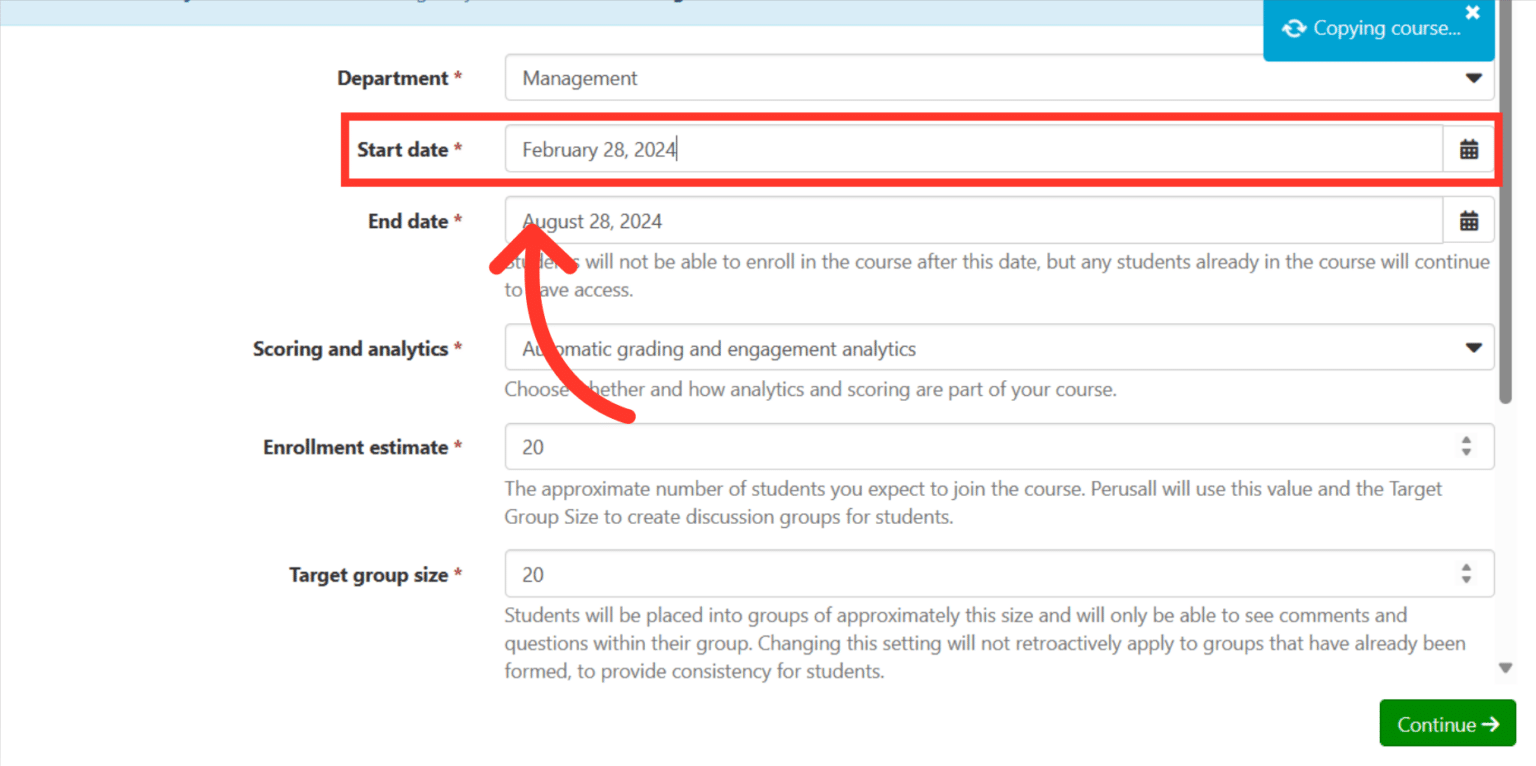
Task: Click the refresh icon in Copying course banner
Action: point(1295,28)
